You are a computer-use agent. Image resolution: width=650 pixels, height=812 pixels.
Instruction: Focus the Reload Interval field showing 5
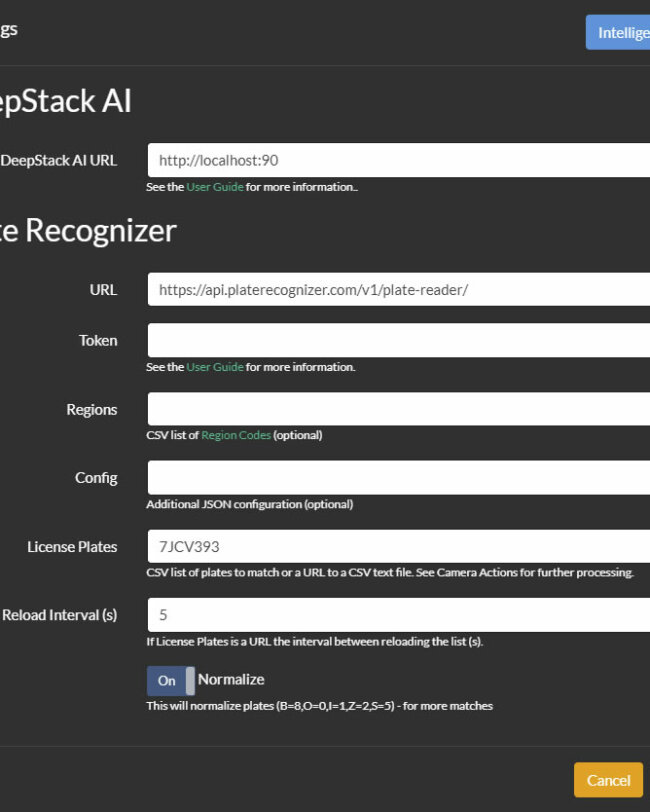[399, 615]
